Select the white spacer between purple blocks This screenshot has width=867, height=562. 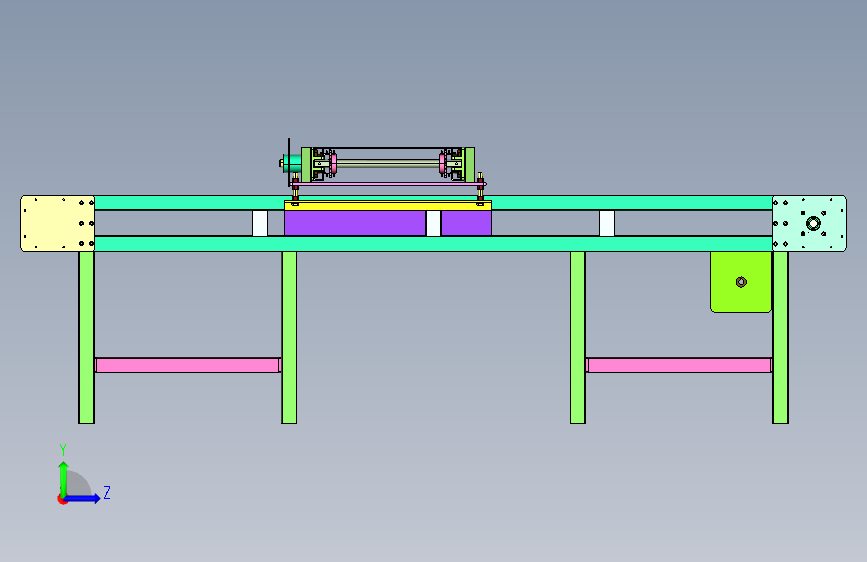coord(434,223)
